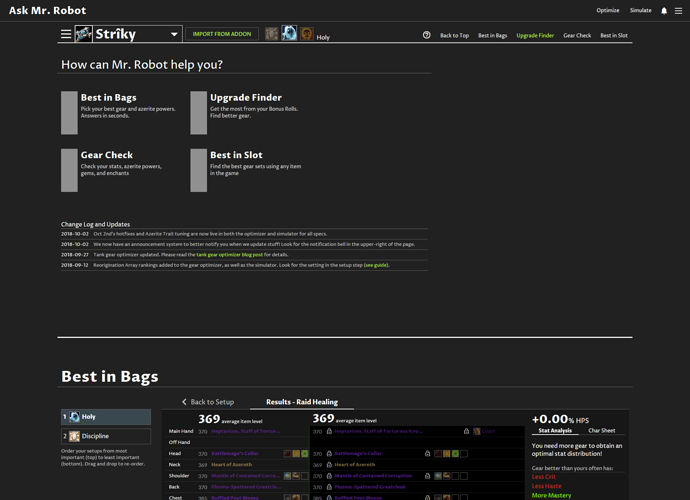Click the Gear Check card image

pyautogui.click(x=69, y=170)
